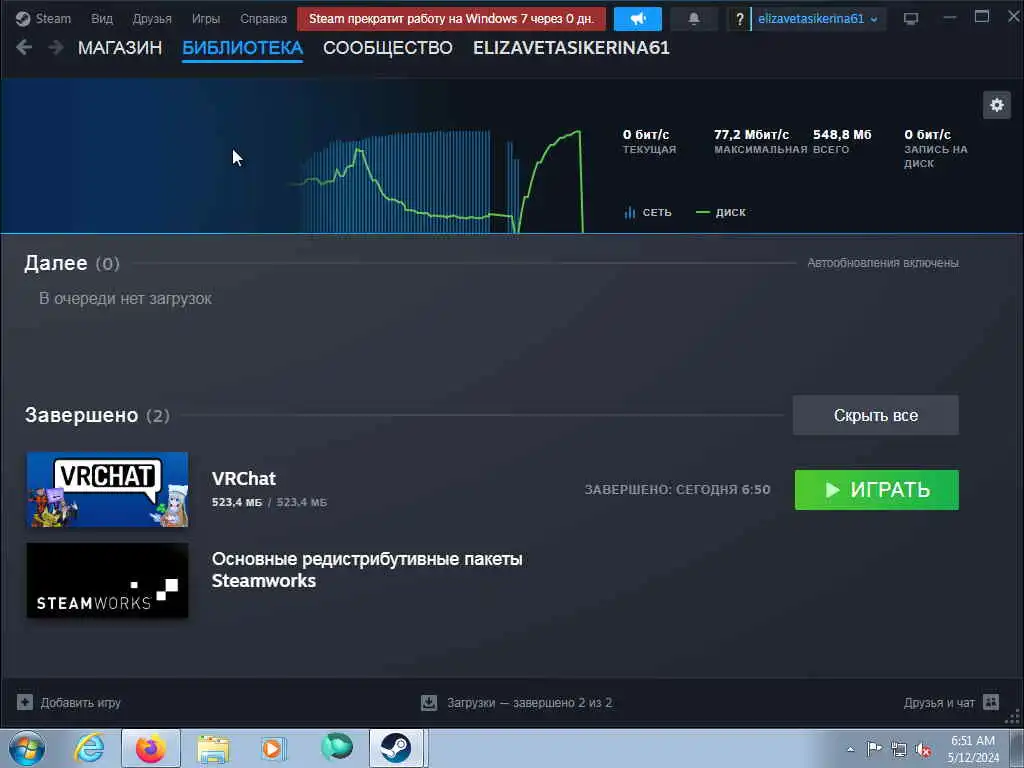Open download settings gear icon

point(997,105)
